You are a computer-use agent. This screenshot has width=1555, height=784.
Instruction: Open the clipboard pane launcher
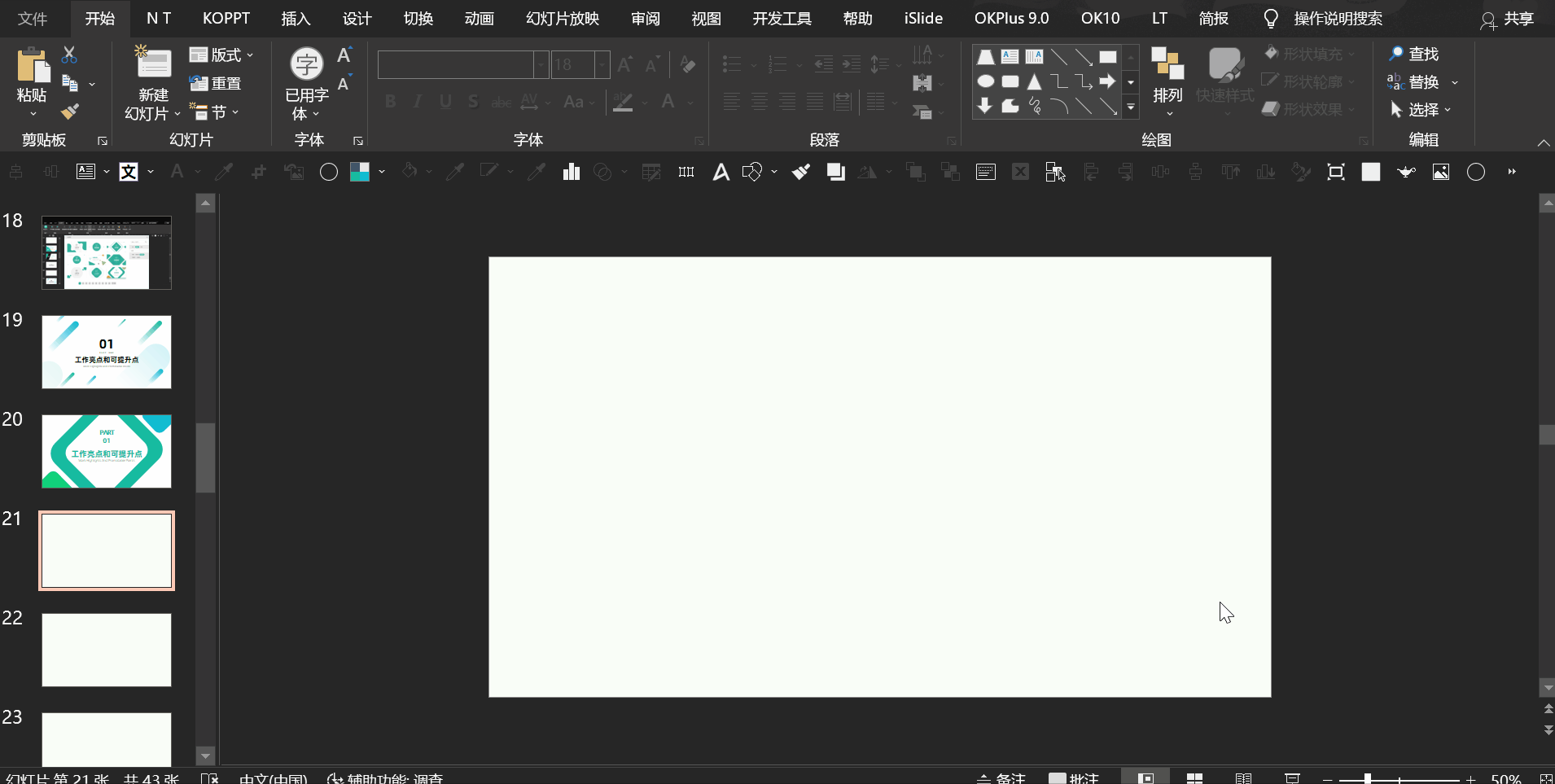pos(103,141)
